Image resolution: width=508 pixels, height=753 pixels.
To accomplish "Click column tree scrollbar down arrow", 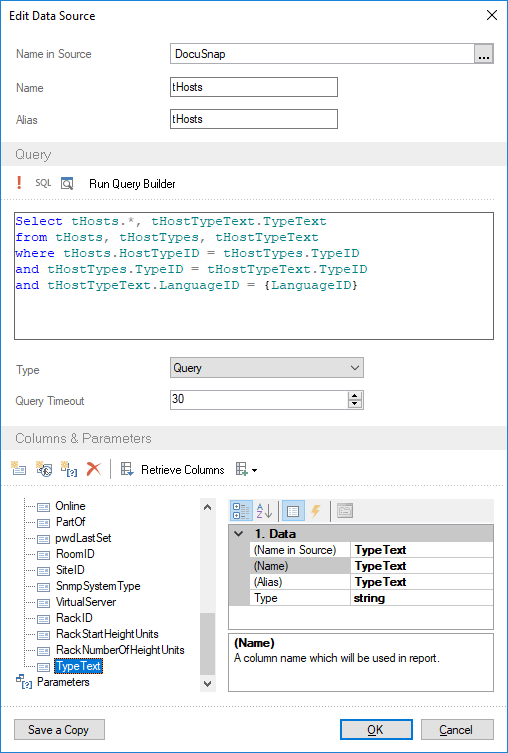I will click(207, 683).
